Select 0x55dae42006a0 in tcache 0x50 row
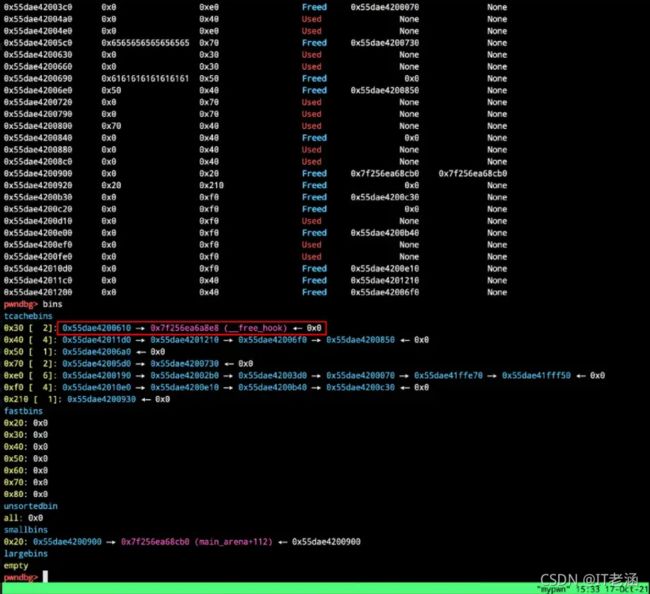Image resolution: width=650 pixels, height=594 pixels. (97, 352)
